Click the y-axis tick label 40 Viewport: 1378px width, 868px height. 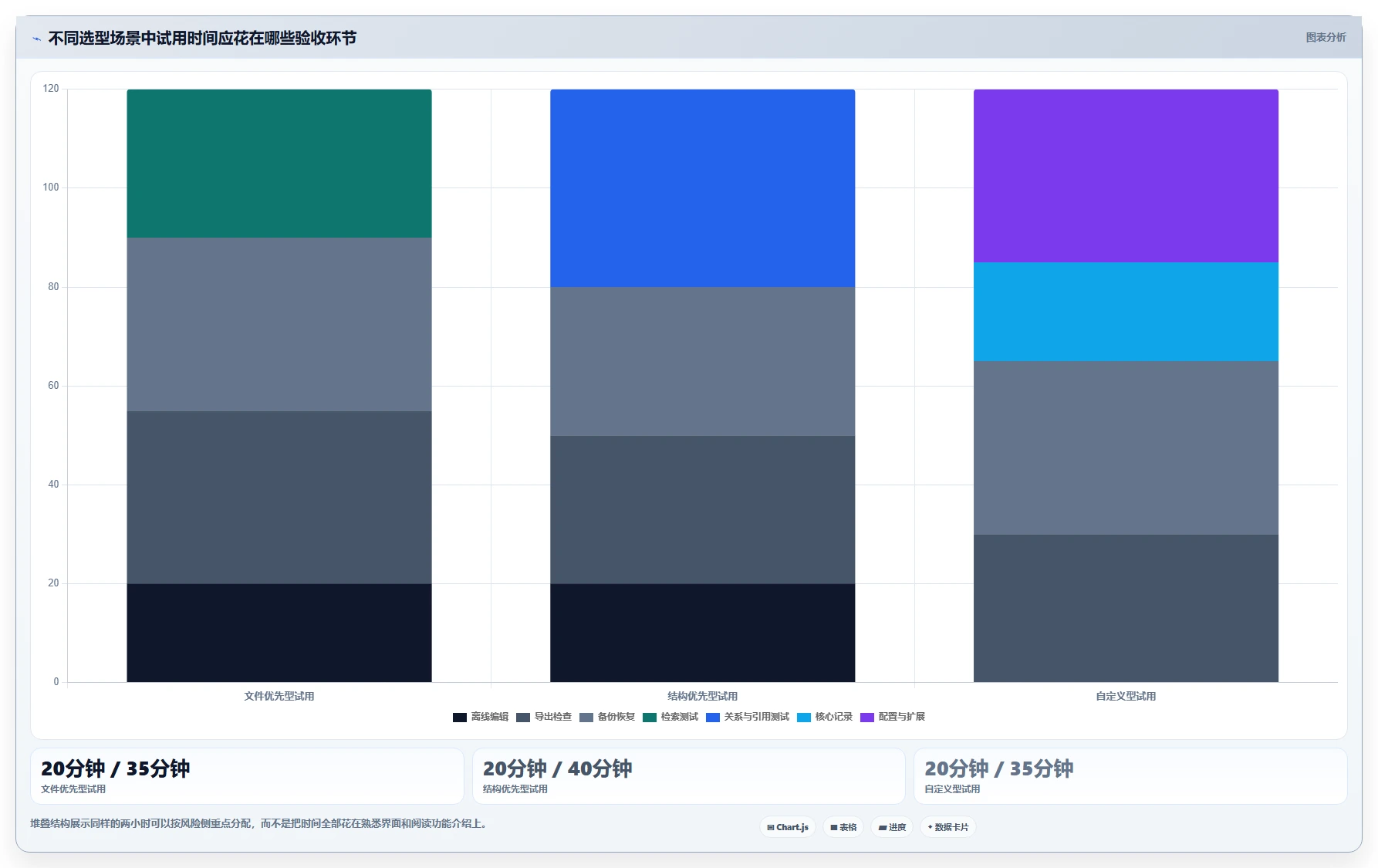(x=53, y=485)
